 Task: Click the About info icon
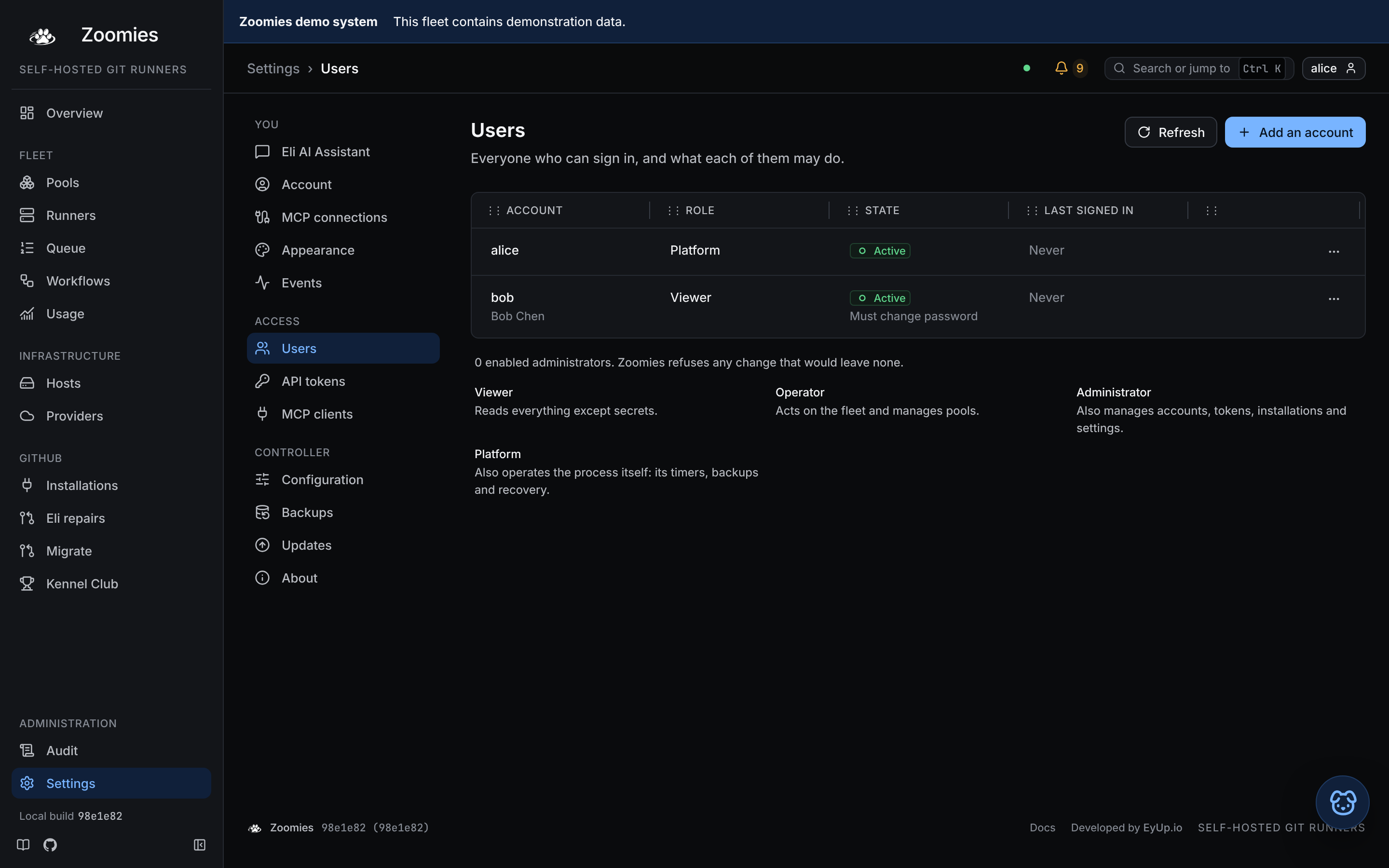(262, 578)
